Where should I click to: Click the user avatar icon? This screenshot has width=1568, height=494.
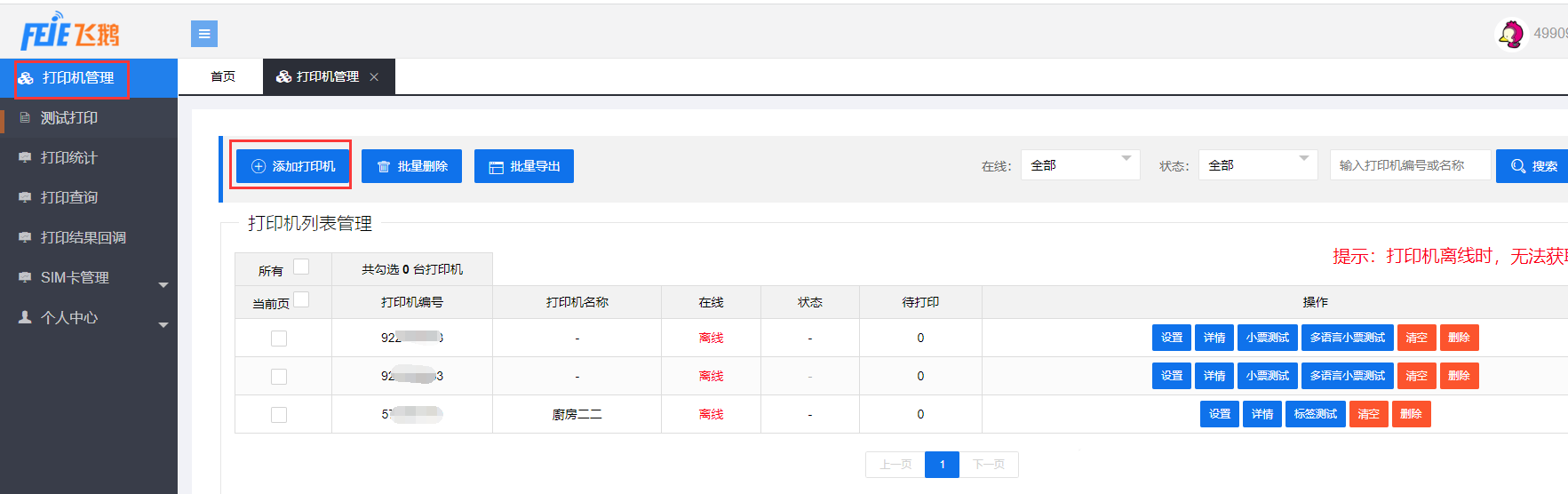pyautogui.click(x=1510, y=34)
